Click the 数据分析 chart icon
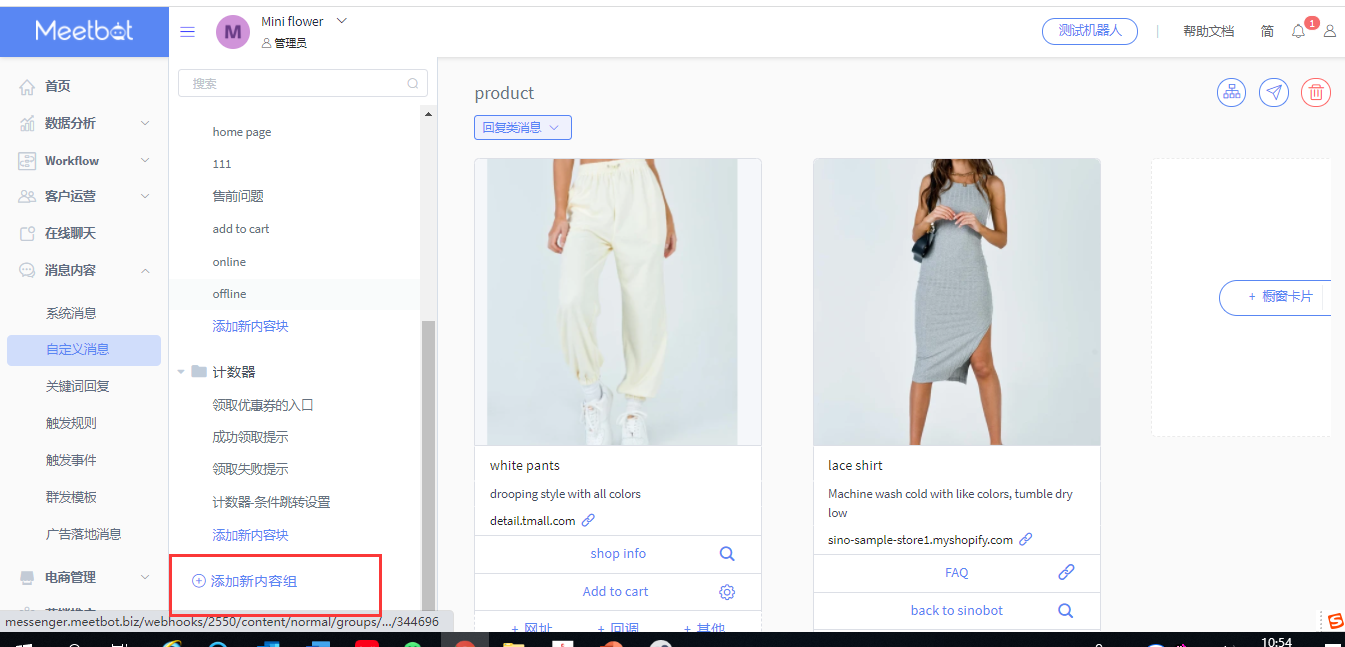Screen dimensions: 1345x647 (x=27, y=124)
